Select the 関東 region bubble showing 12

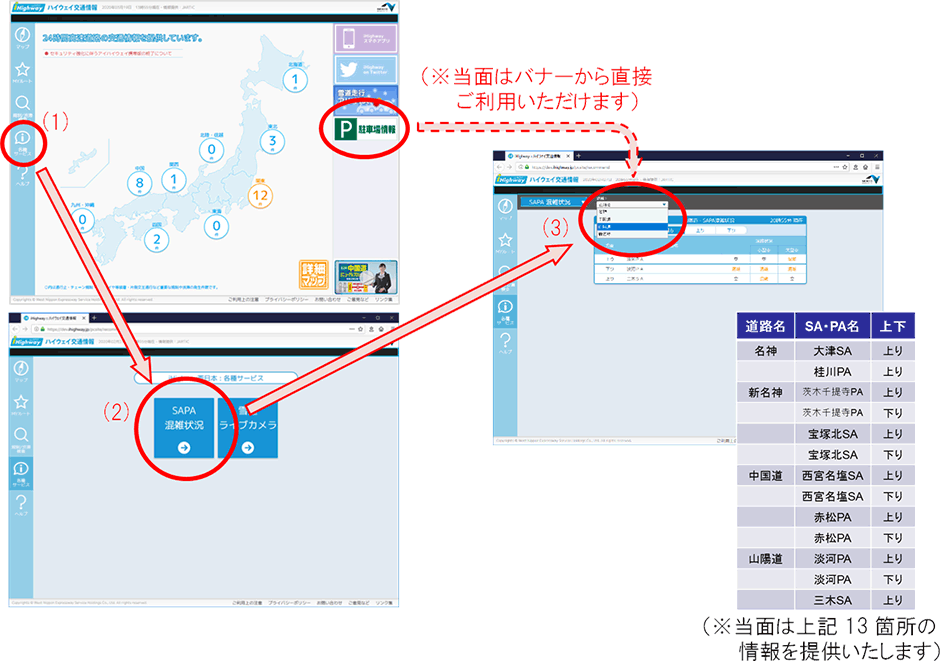[260, 195]
